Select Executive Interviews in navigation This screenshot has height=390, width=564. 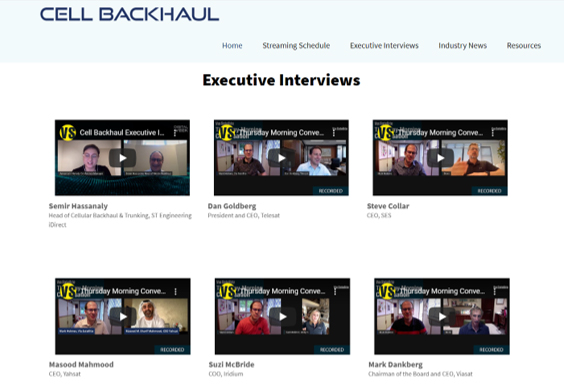pyautogui.click(x=384, y=46)
